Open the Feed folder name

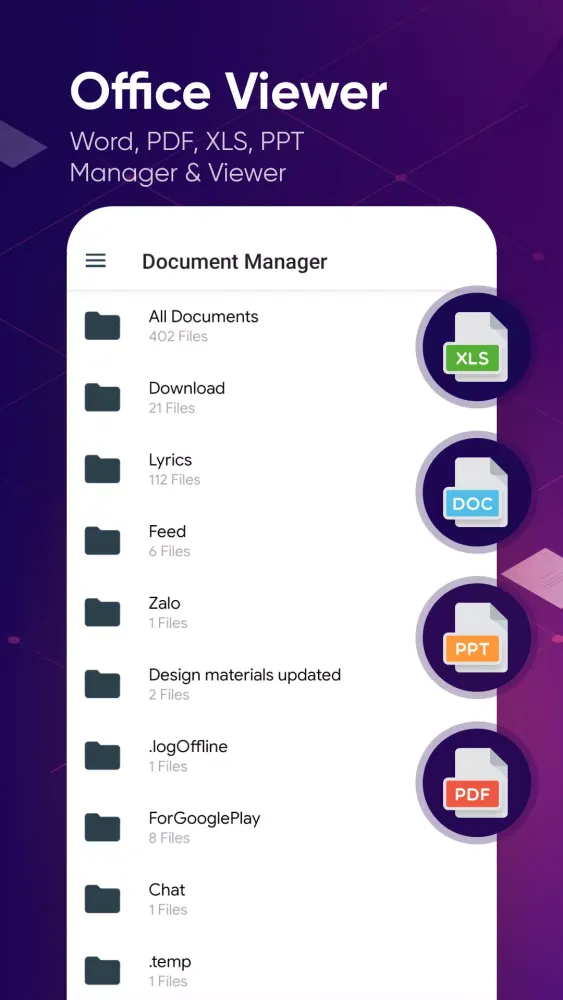[167, 531]
